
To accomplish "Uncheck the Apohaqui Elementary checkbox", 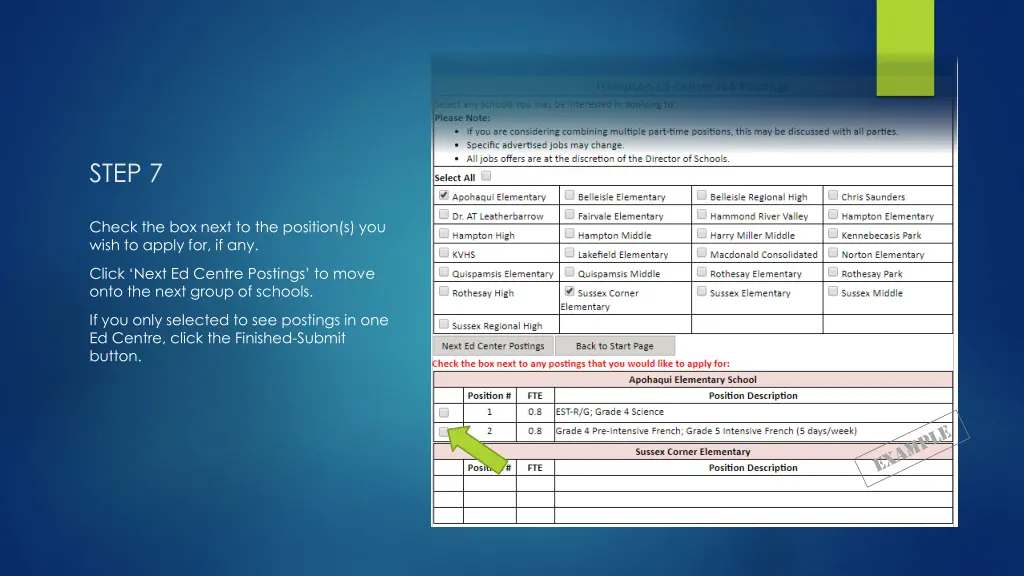I will point(443,196).
